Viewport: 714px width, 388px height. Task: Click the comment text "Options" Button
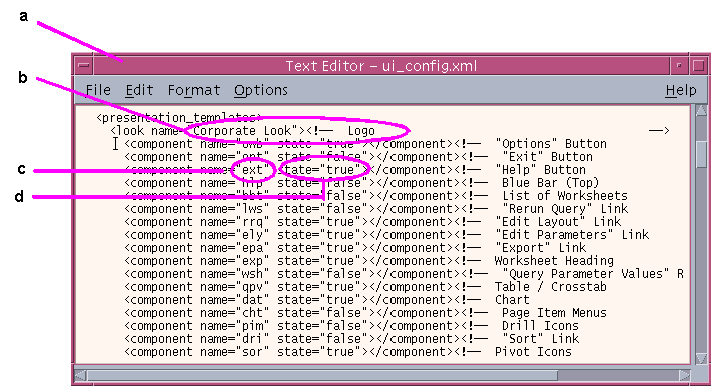coord(551,144)
